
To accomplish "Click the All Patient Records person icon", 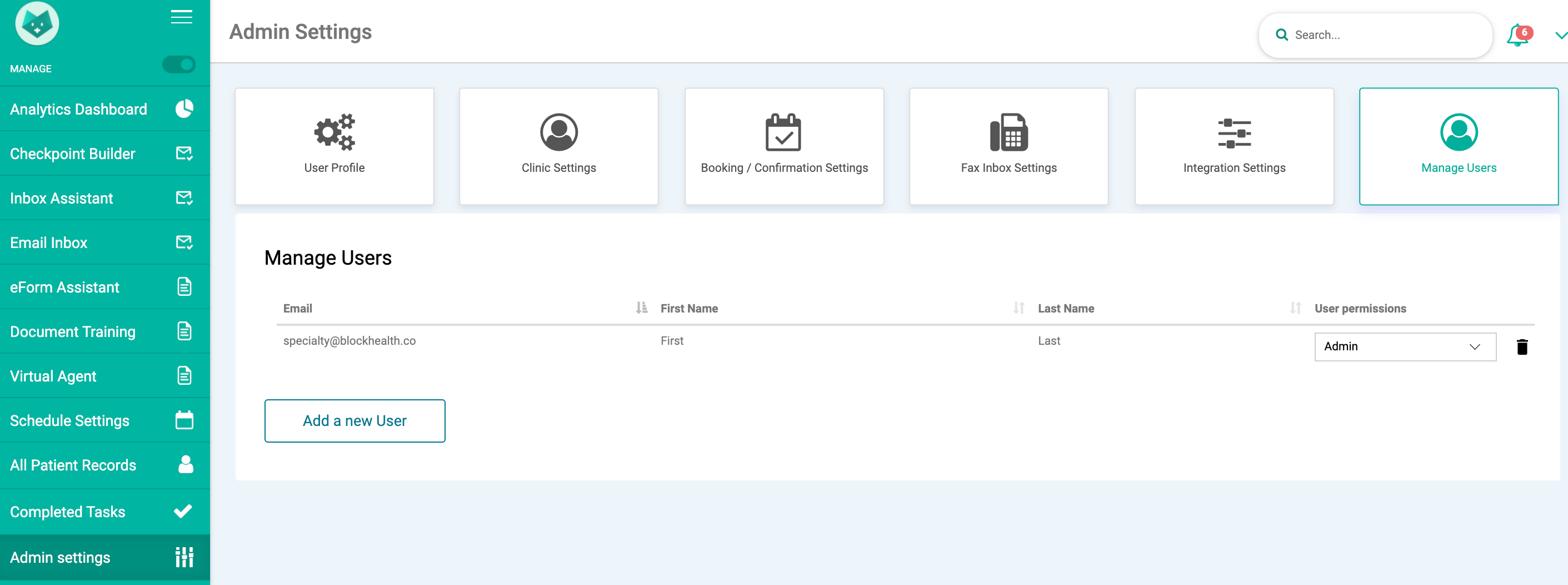I will pyautogui.click(x=186, y=464).
